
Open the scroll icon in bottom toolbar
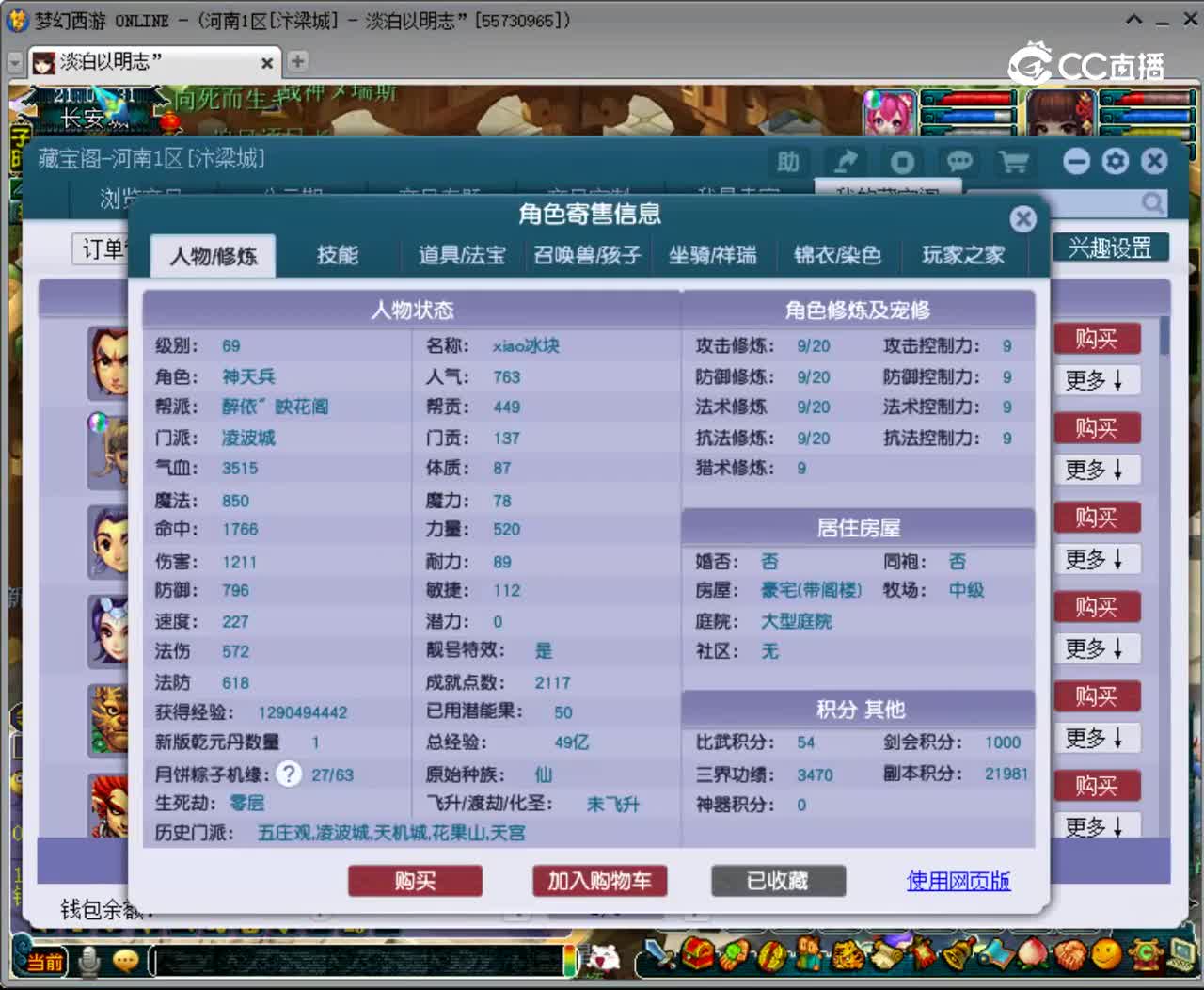(886, 954)
